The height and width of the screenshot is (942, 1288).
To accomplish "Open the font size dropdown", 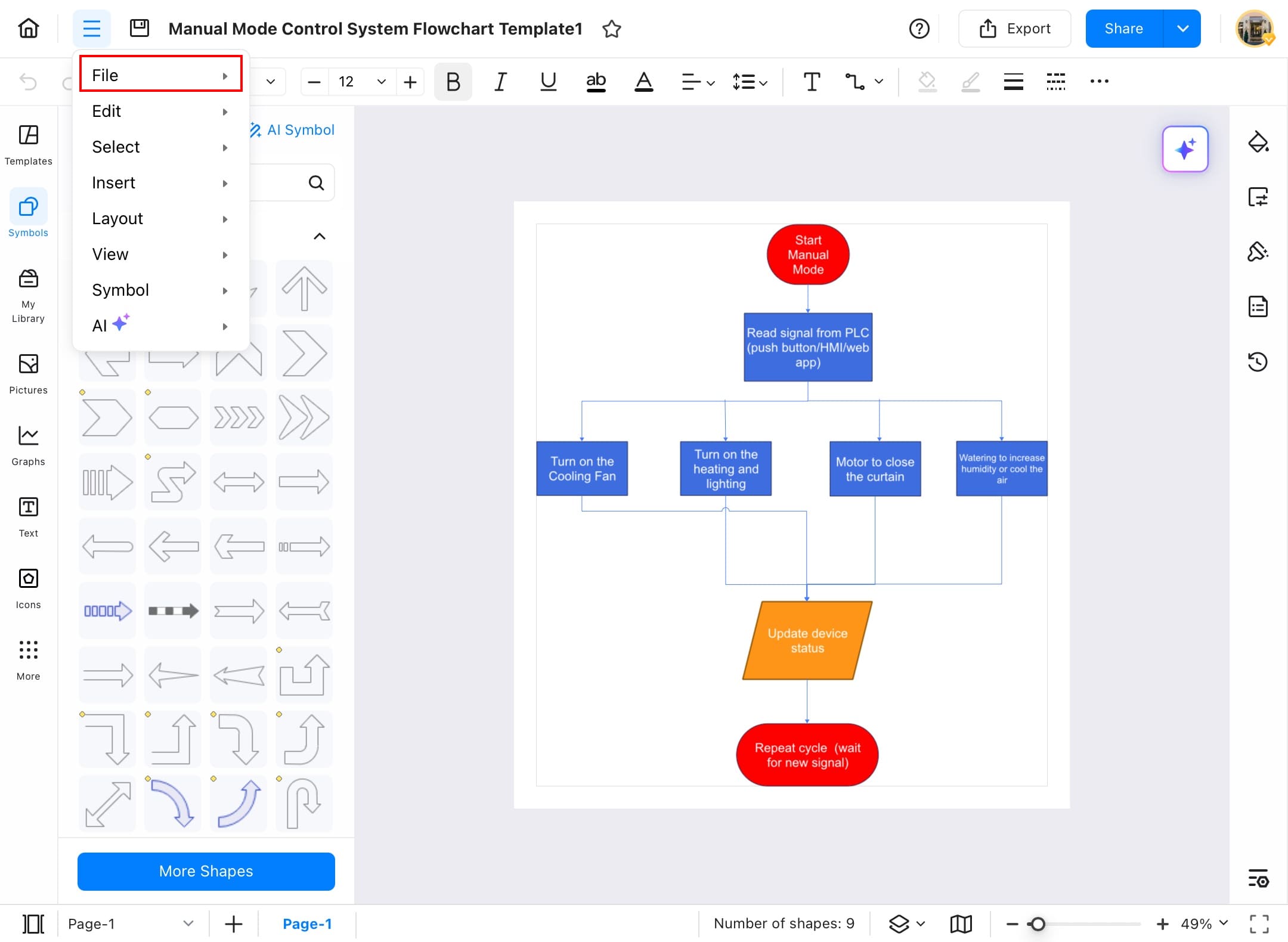I will (380, 82).
